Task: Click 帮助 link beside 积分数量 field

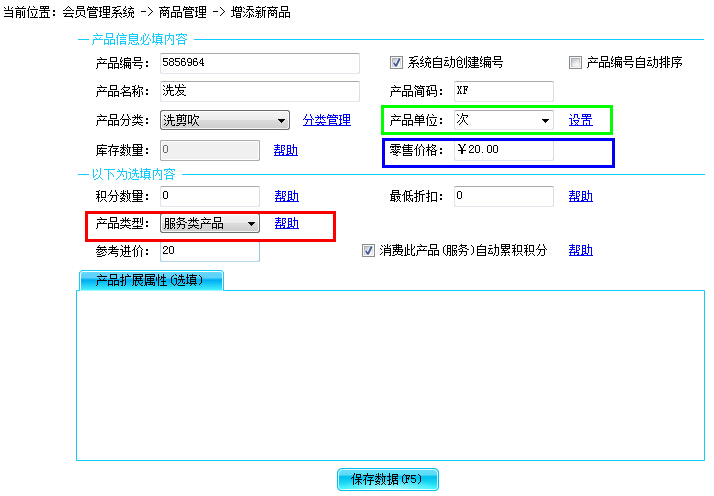Action: pos(286,197)
